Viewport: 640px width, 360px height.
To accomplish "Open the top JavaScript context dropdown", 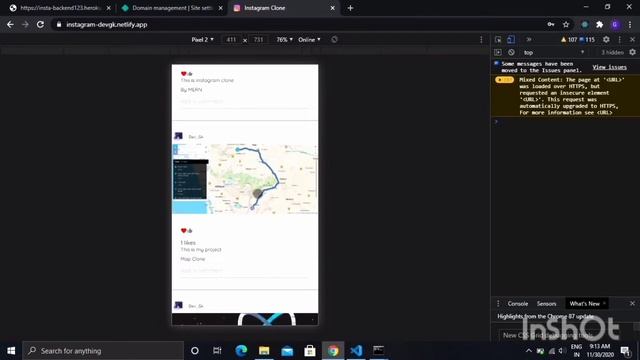I will [x=554, y=52].
